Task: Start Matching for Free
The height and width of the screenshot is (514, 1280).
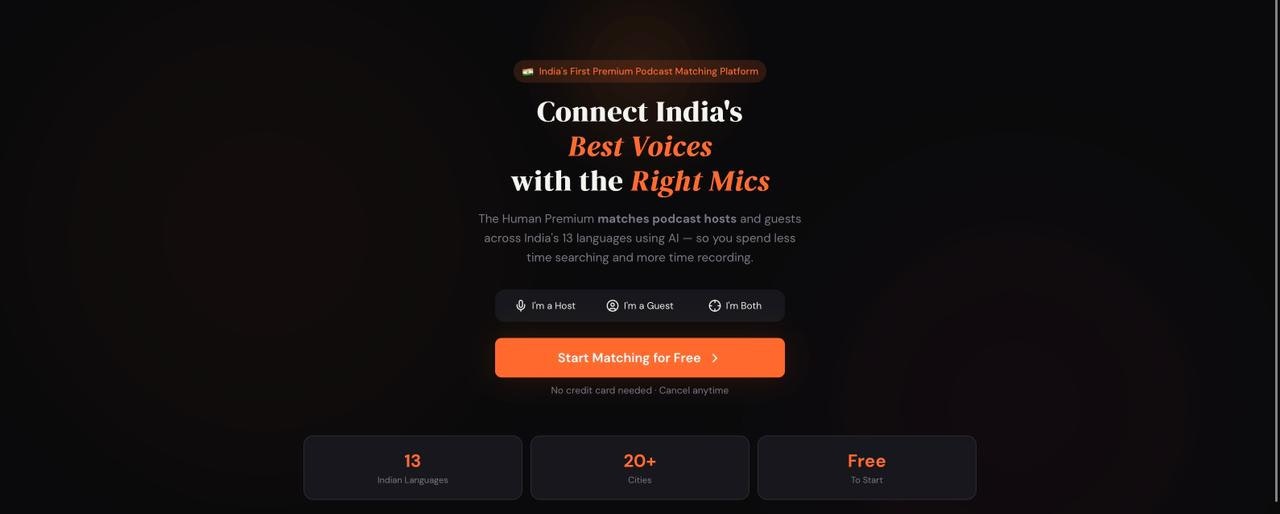Action: tap(640, 358)
